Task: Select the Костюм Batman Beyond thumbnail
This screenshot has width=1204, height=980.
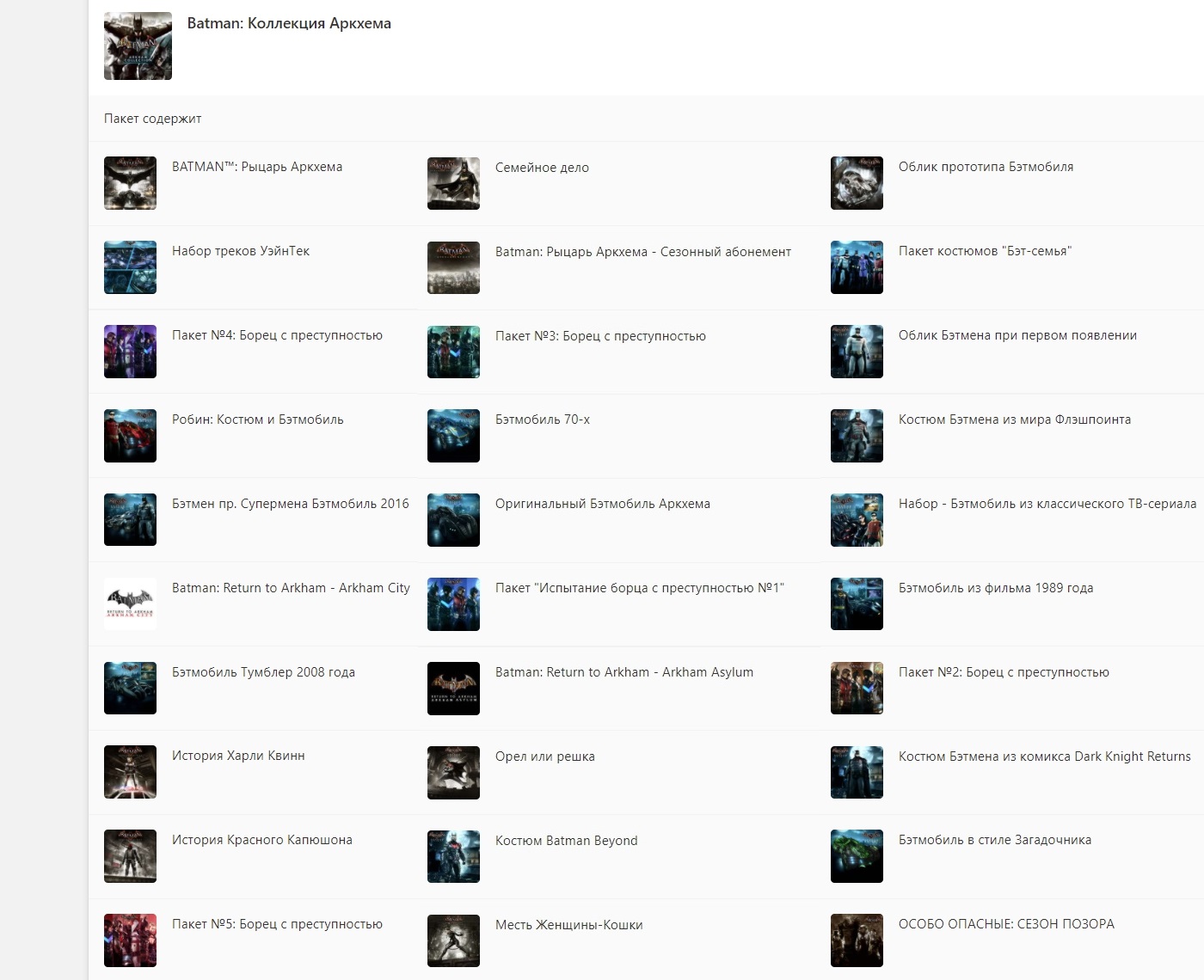Action: 453,856
